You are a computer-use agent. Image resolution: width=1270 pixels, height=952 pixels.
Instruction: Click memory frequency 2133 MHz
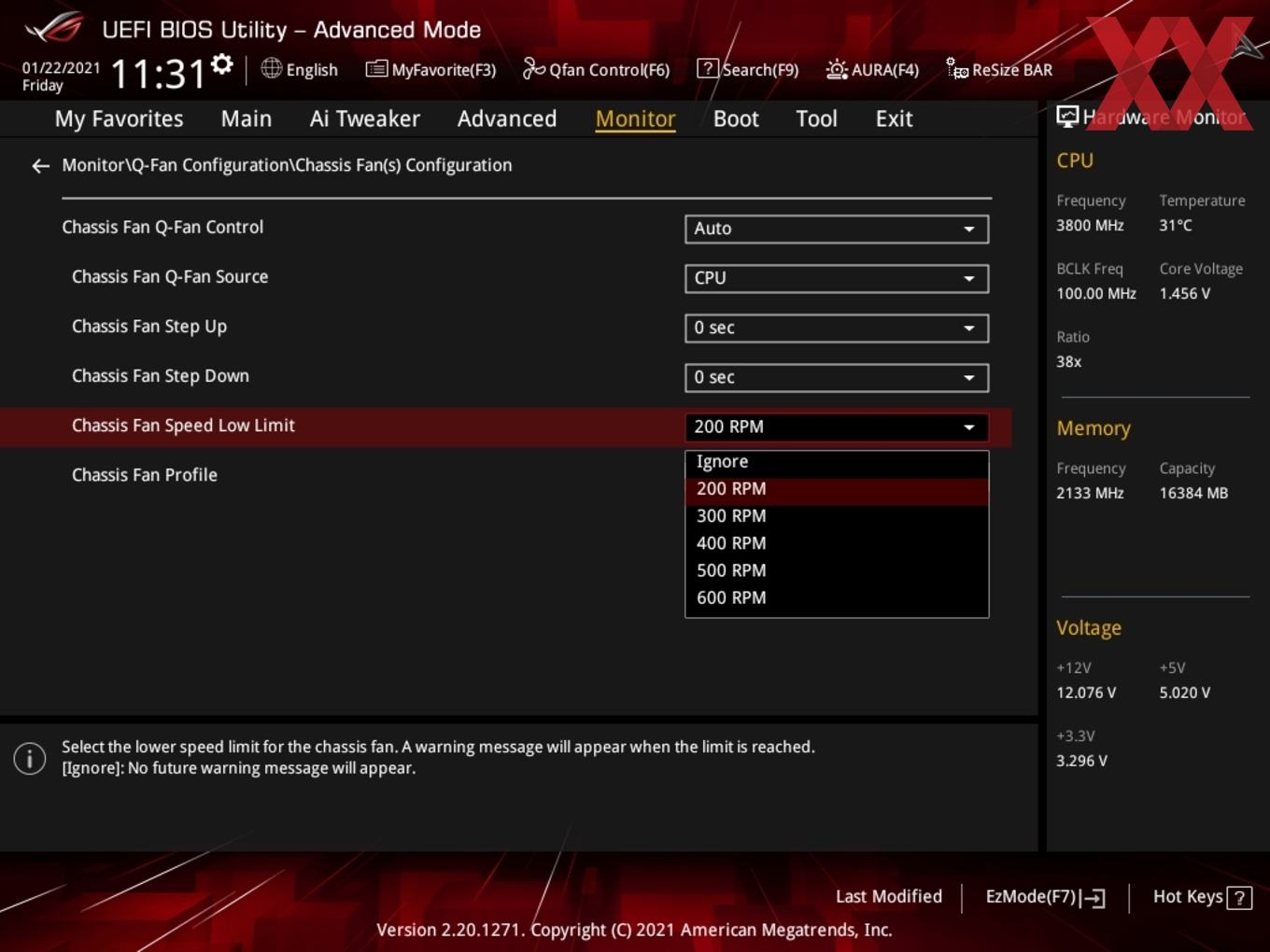coord(1090,494)
